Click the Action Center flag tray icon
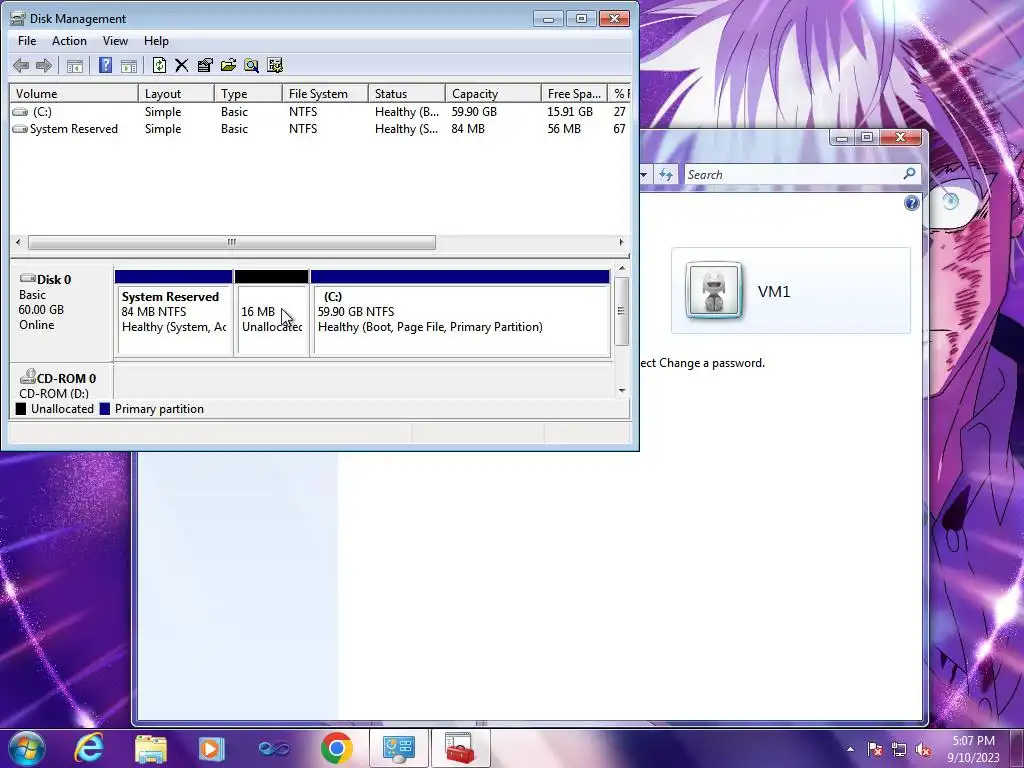 click(874, 749)
